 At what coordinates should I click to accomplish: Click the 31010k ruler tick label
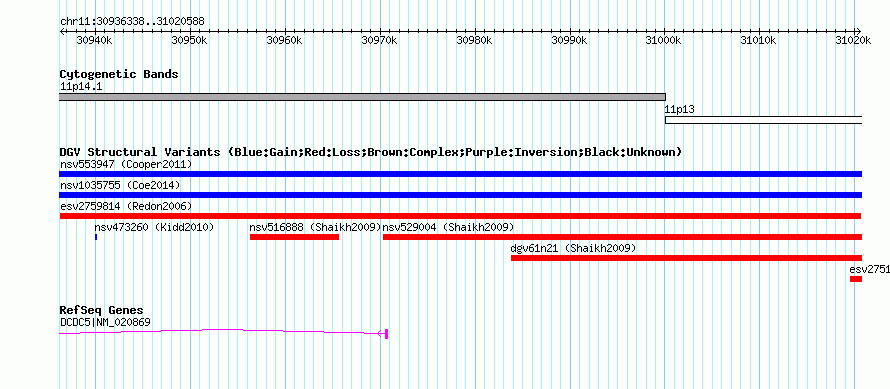point(759,40)
